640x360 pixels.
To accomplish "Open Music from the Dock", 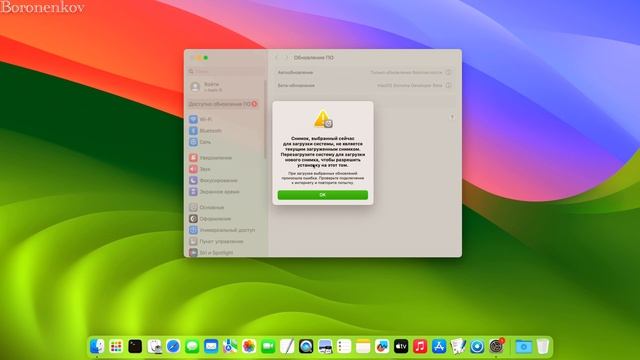I will click(x=420, y=347).
